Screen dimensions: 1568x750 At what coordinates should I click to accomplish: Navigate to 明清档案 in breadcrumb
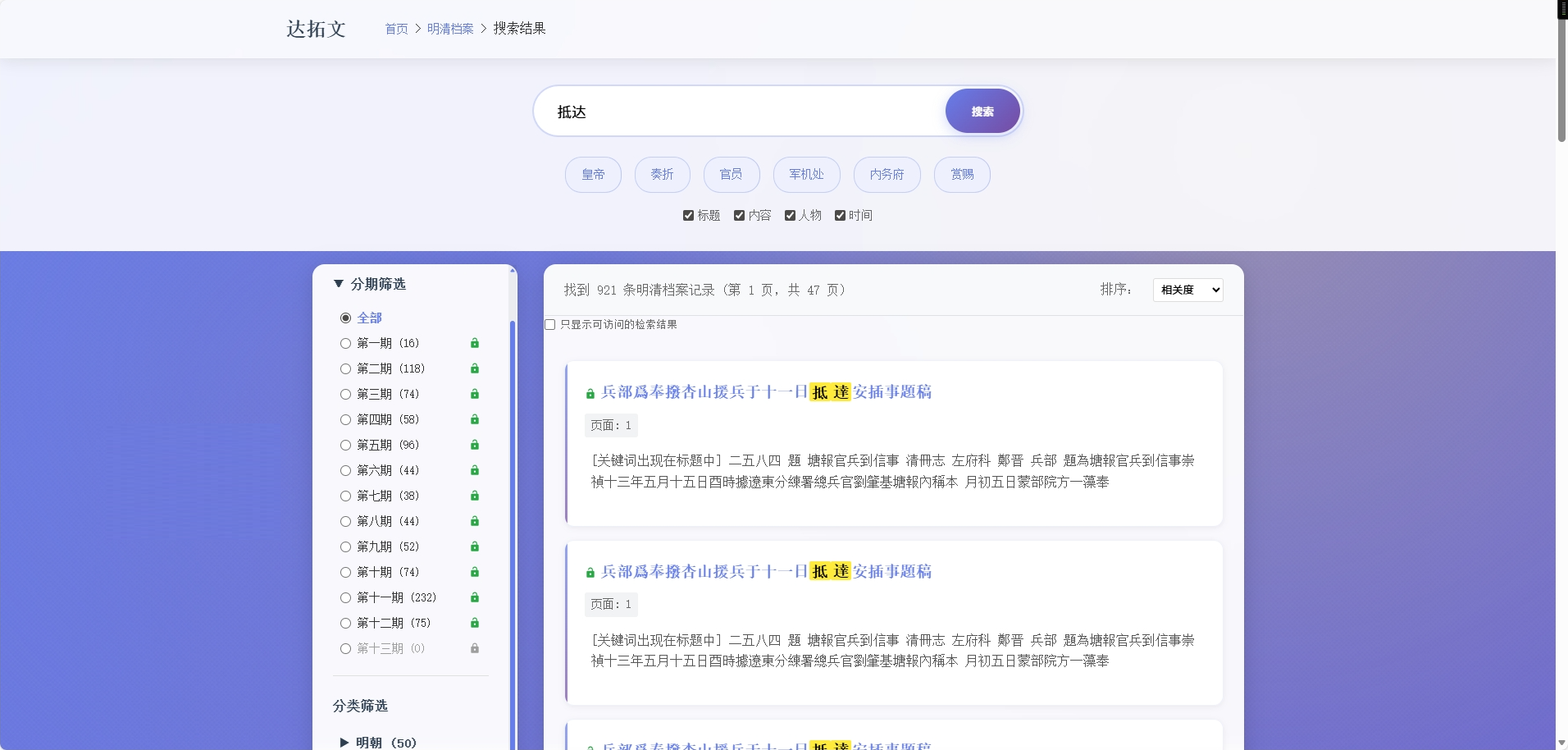pos(450,28)
